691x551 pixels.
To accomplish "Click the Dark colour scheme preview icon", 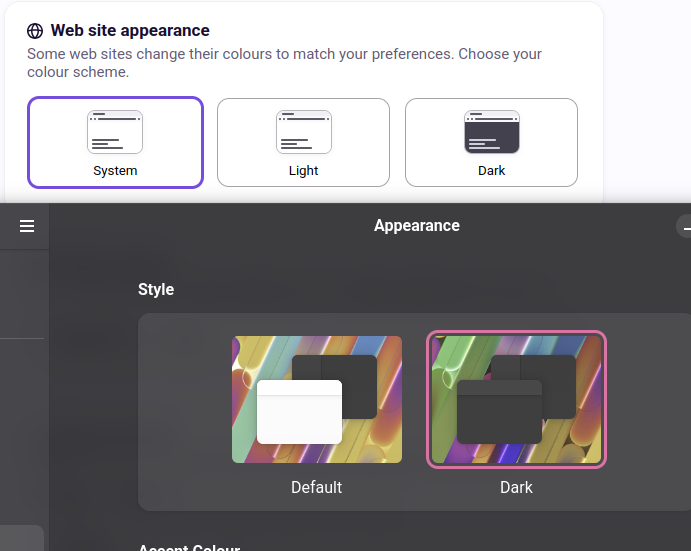I will 492,132.
